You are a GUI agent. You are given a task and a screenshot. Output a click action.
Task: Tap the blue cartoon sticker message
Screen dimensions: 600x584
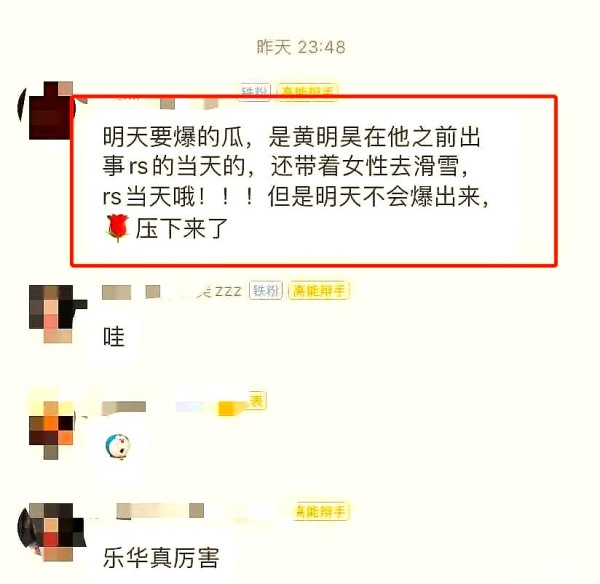click(x=117, y=446)
